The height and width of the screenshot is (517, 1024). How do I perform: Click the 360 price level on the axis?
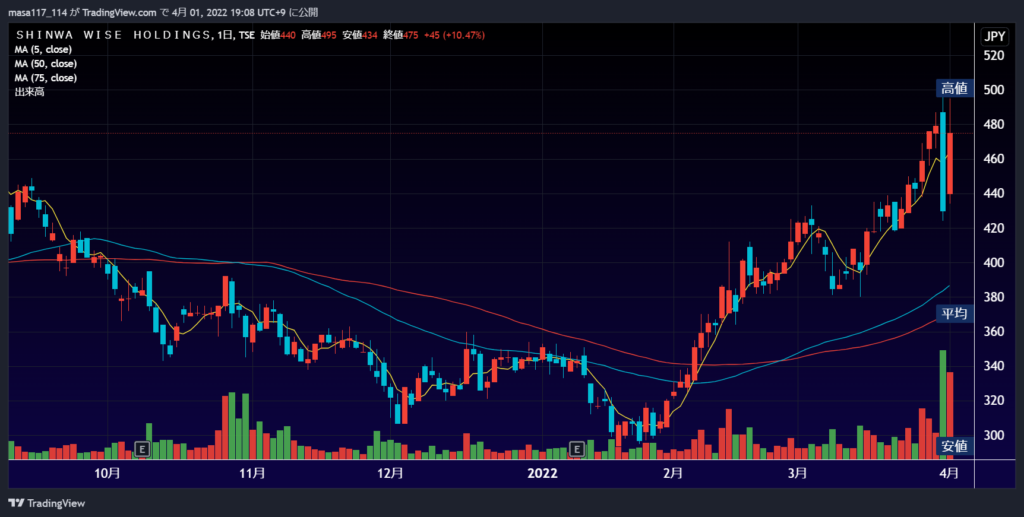point(994,332)
